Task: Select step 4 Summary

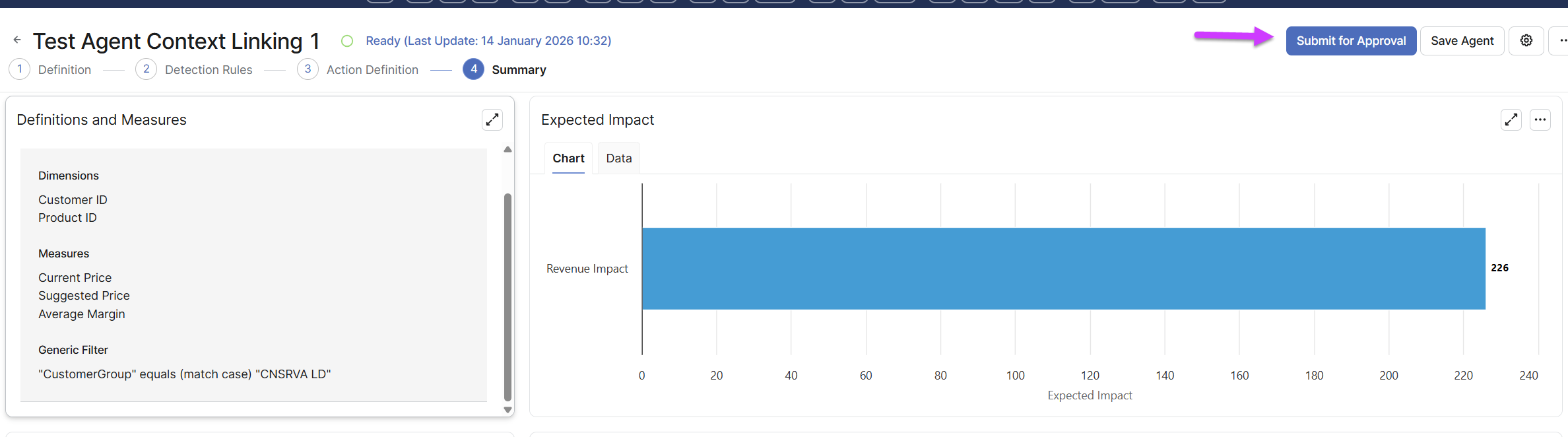Action: tap(473, 69)
